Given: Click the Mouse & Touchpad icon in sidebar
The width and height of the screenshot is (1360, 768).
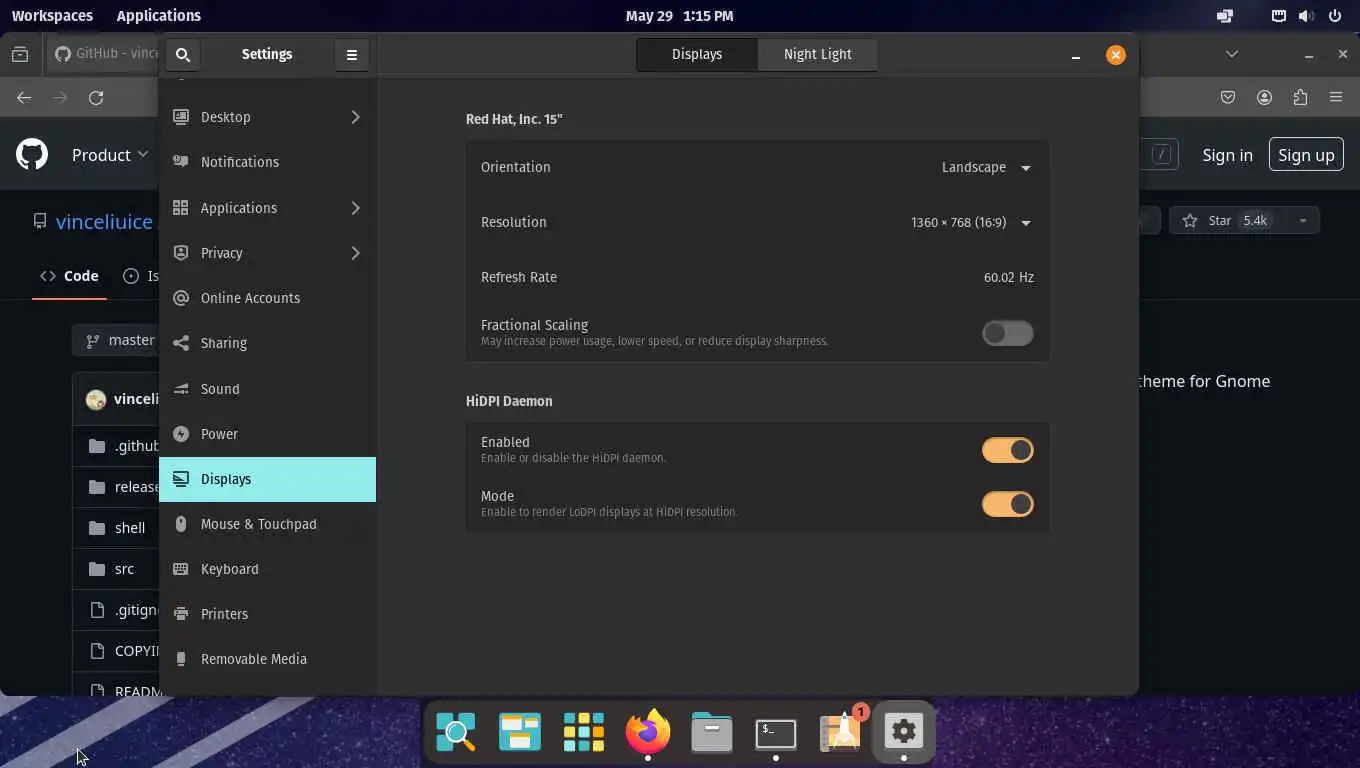Looking at the screenshot, I should point(181,524).
